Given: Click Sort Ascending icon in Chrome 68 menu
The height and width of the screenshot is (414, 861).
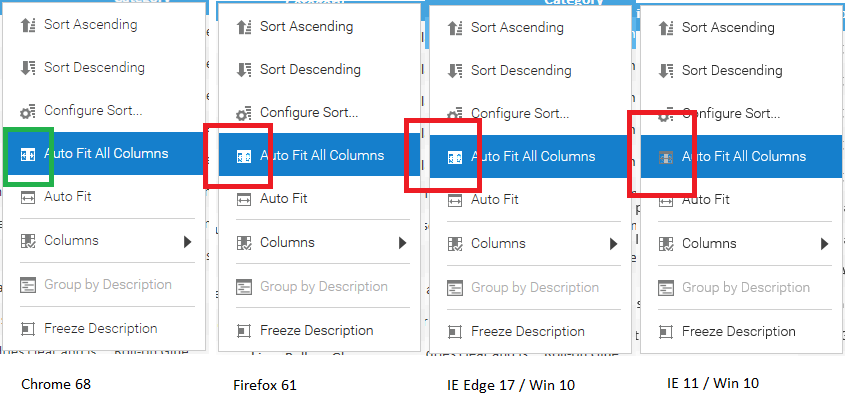Looking at the screenshot, I should coord(27,25).
